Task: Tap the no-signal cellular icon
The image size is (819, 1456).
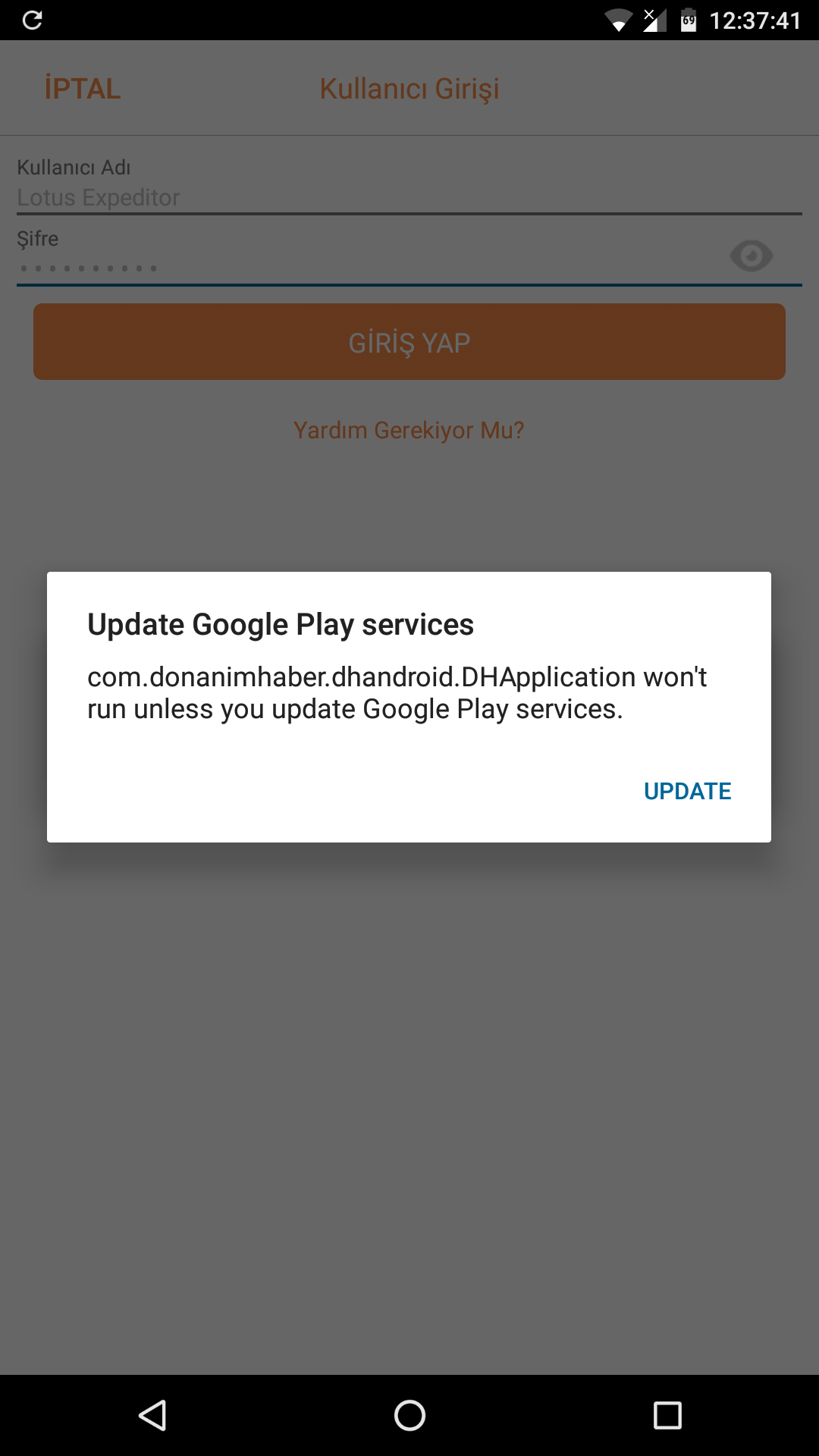Action: (654, 20)
